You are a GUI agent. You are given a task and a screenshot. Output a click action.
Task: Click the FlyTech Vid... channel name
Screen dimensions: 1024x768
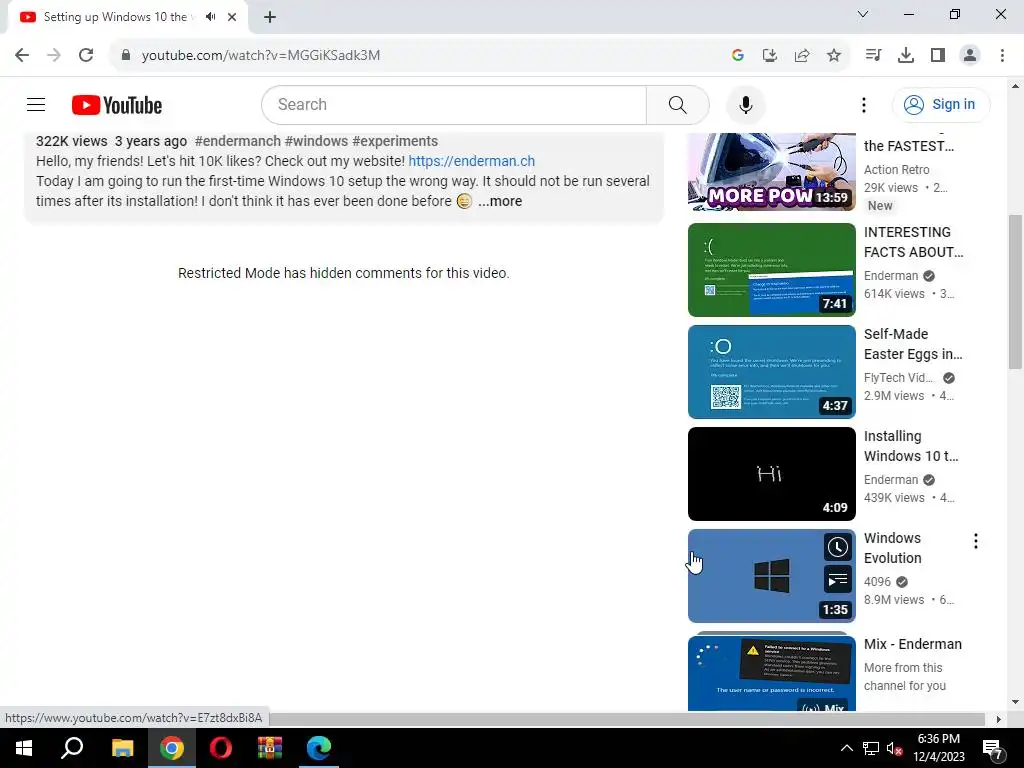[x=899, y=377]
